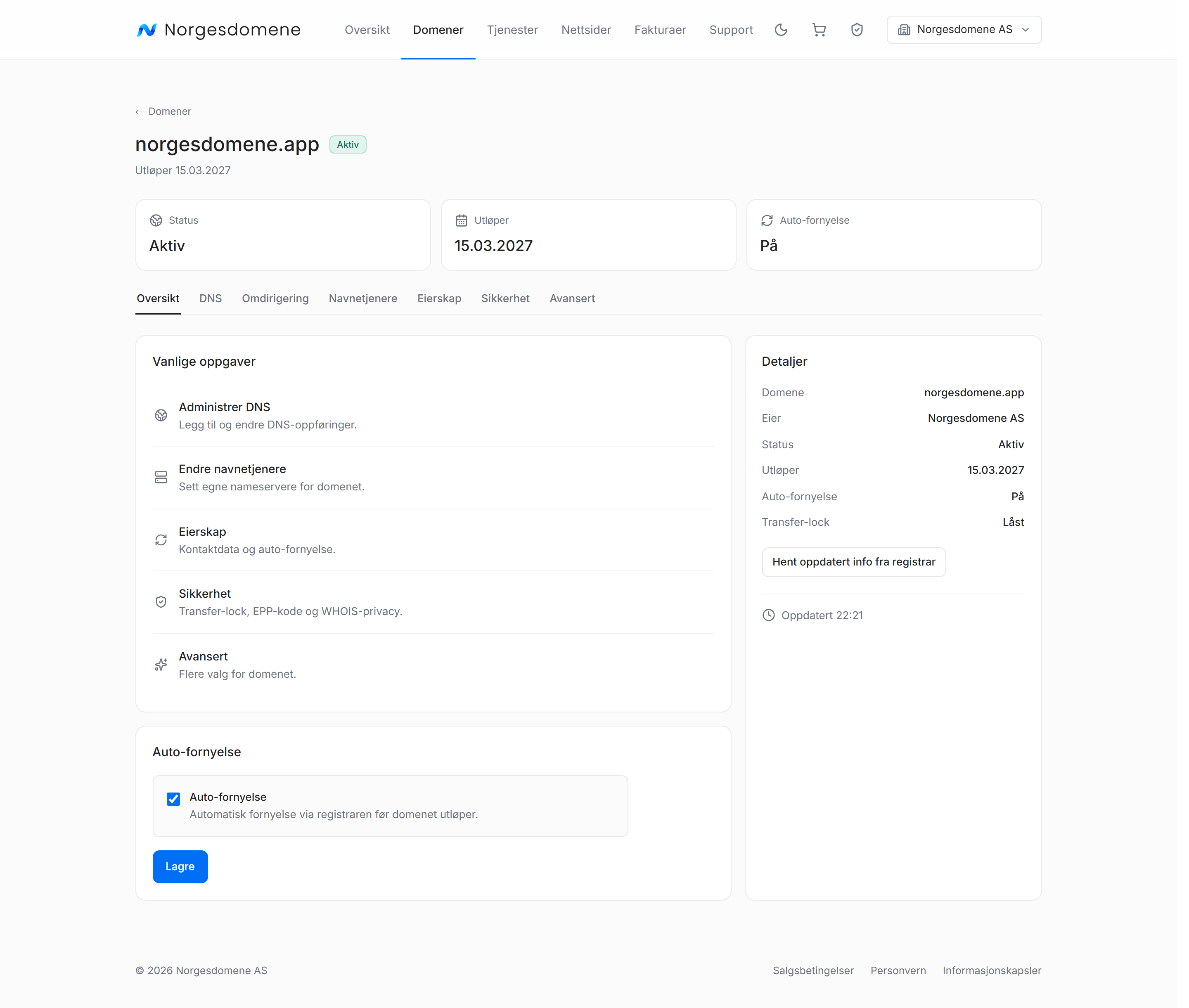1189x1008 pixels.
Task: Uncheck the Auto-fornyelse checkbox
Action: point(173,799)
